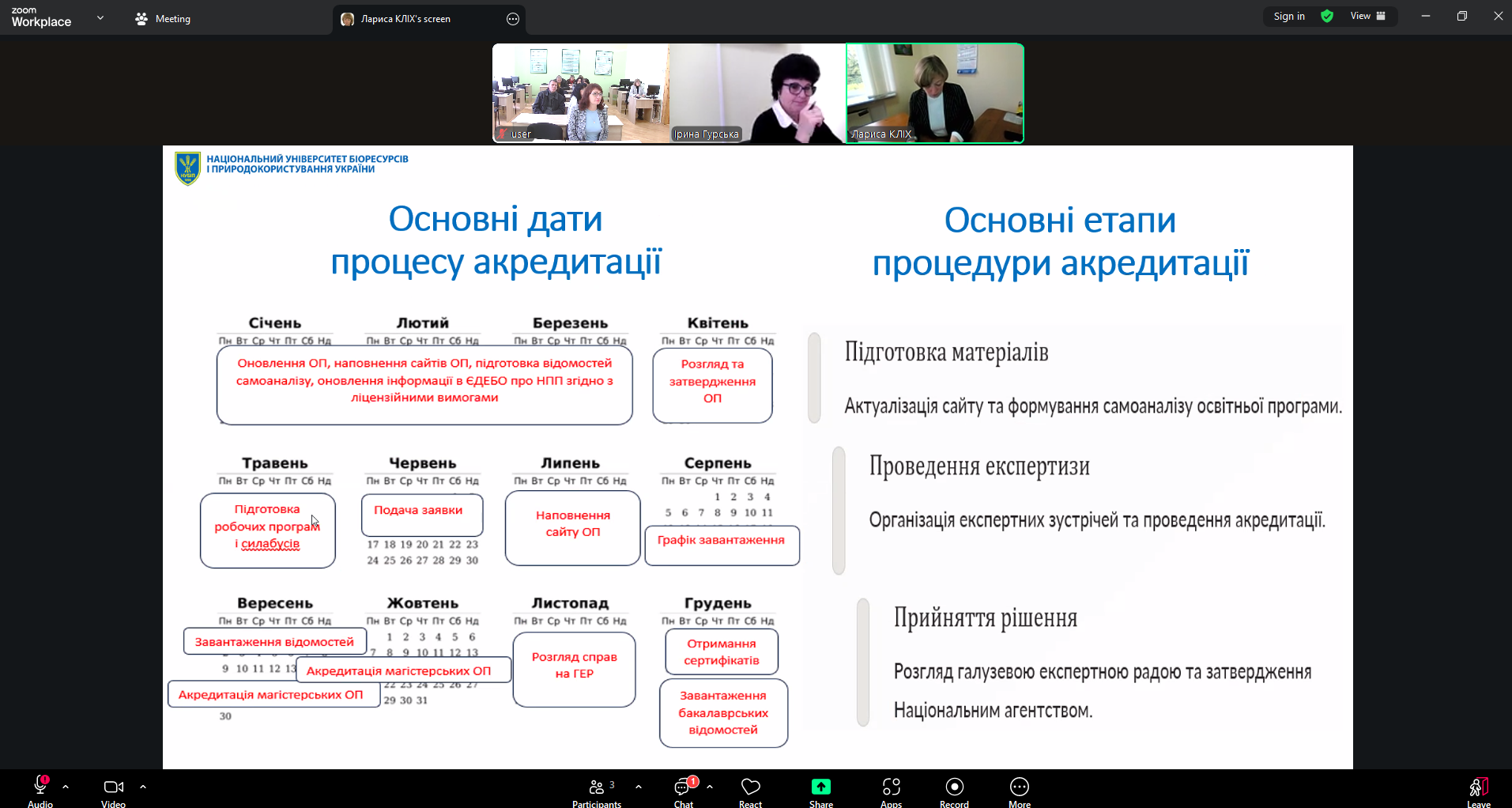Click the Leave meeting icon
Image resolution: width=1512 pixels, height=808 pixels.
(x=1478, y=787)
